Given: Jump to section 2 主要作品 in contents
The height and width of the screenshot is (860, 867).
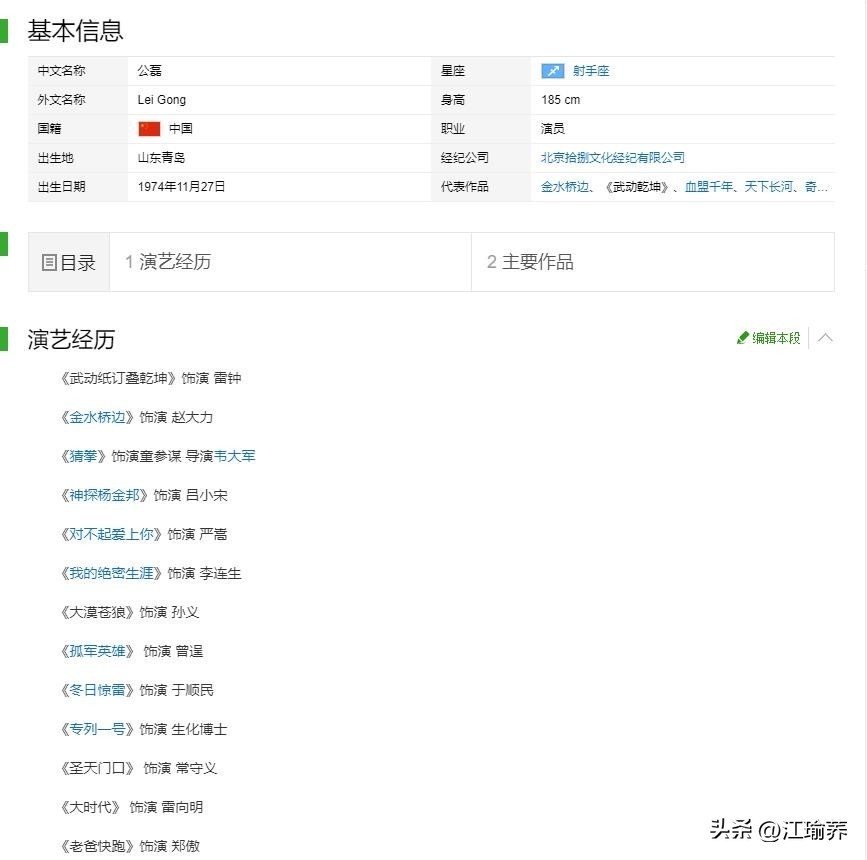Looking at the screenshot, I should pyautogui.click(x=530, y=262).
